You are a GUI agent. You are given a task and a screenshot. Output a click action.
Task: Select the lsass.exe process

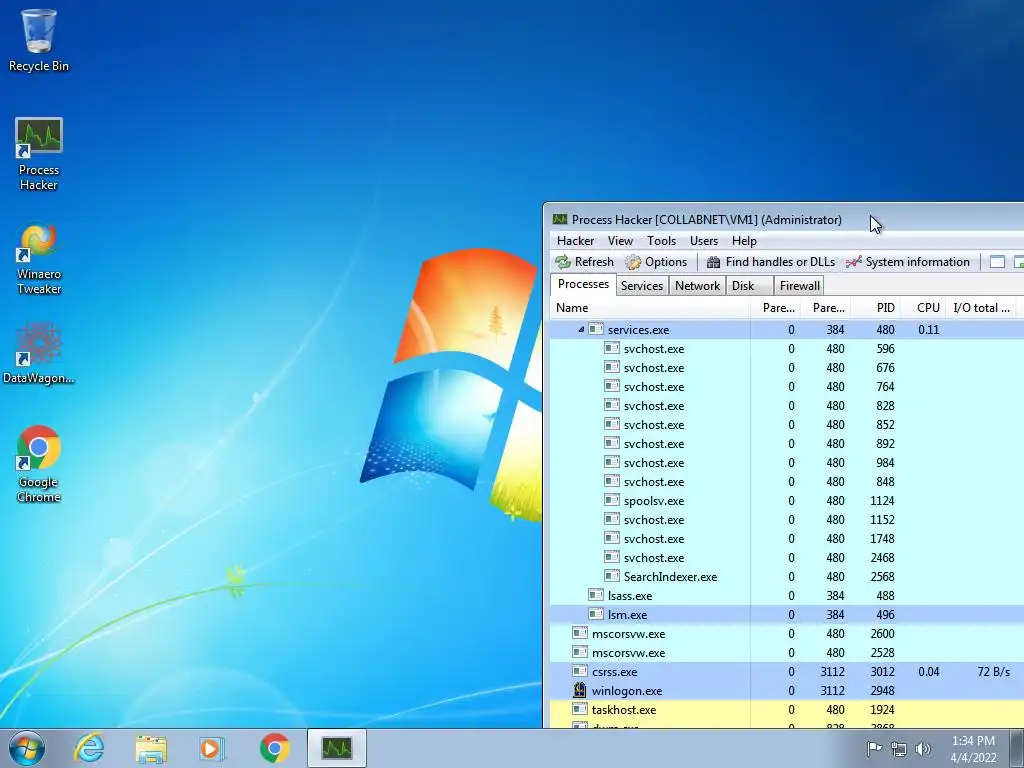click(x=787, y=596)
